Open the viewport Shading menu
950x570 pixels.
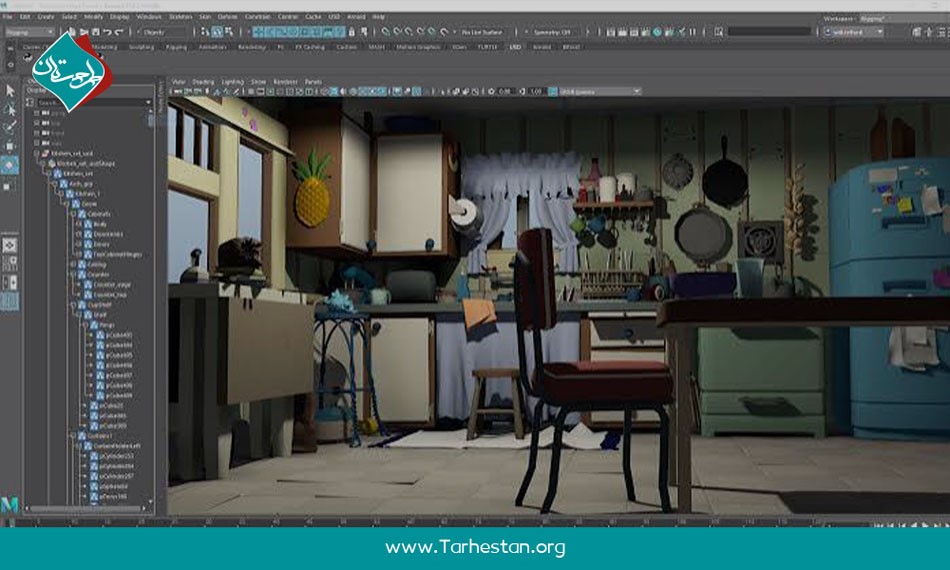click(203, 81)
